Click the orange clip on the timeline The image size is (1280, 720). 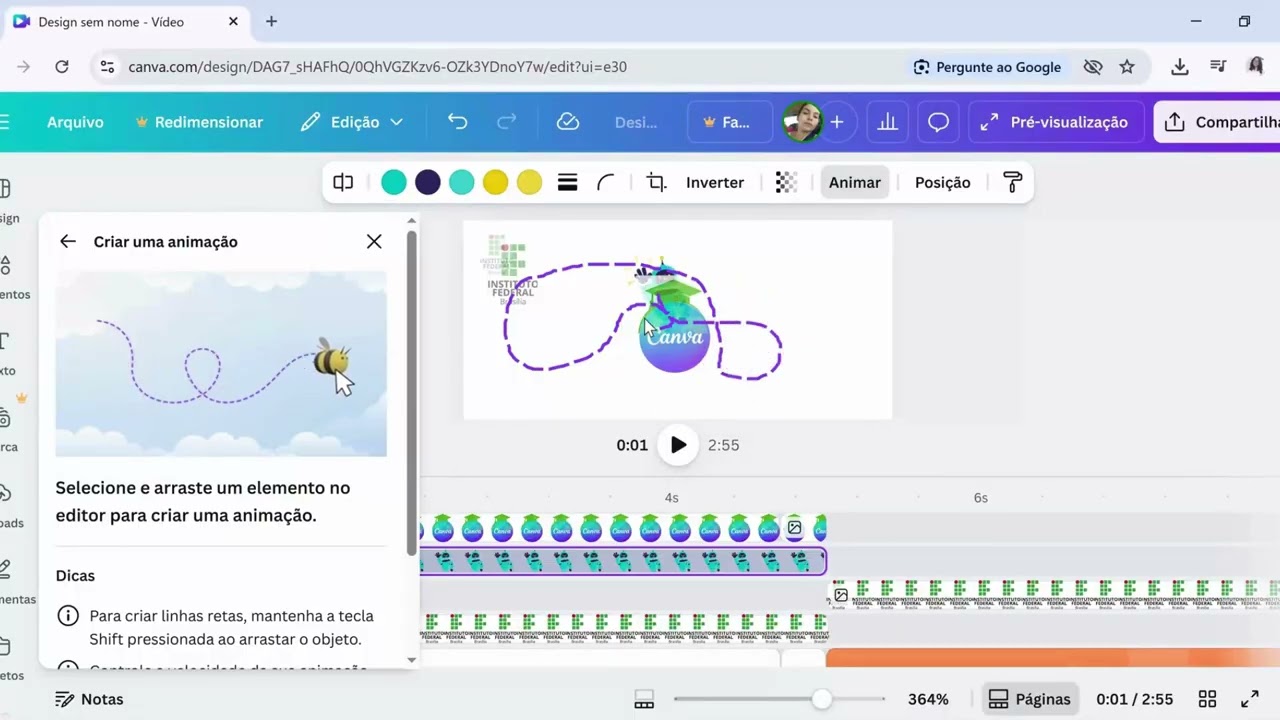click(1053, 657)
